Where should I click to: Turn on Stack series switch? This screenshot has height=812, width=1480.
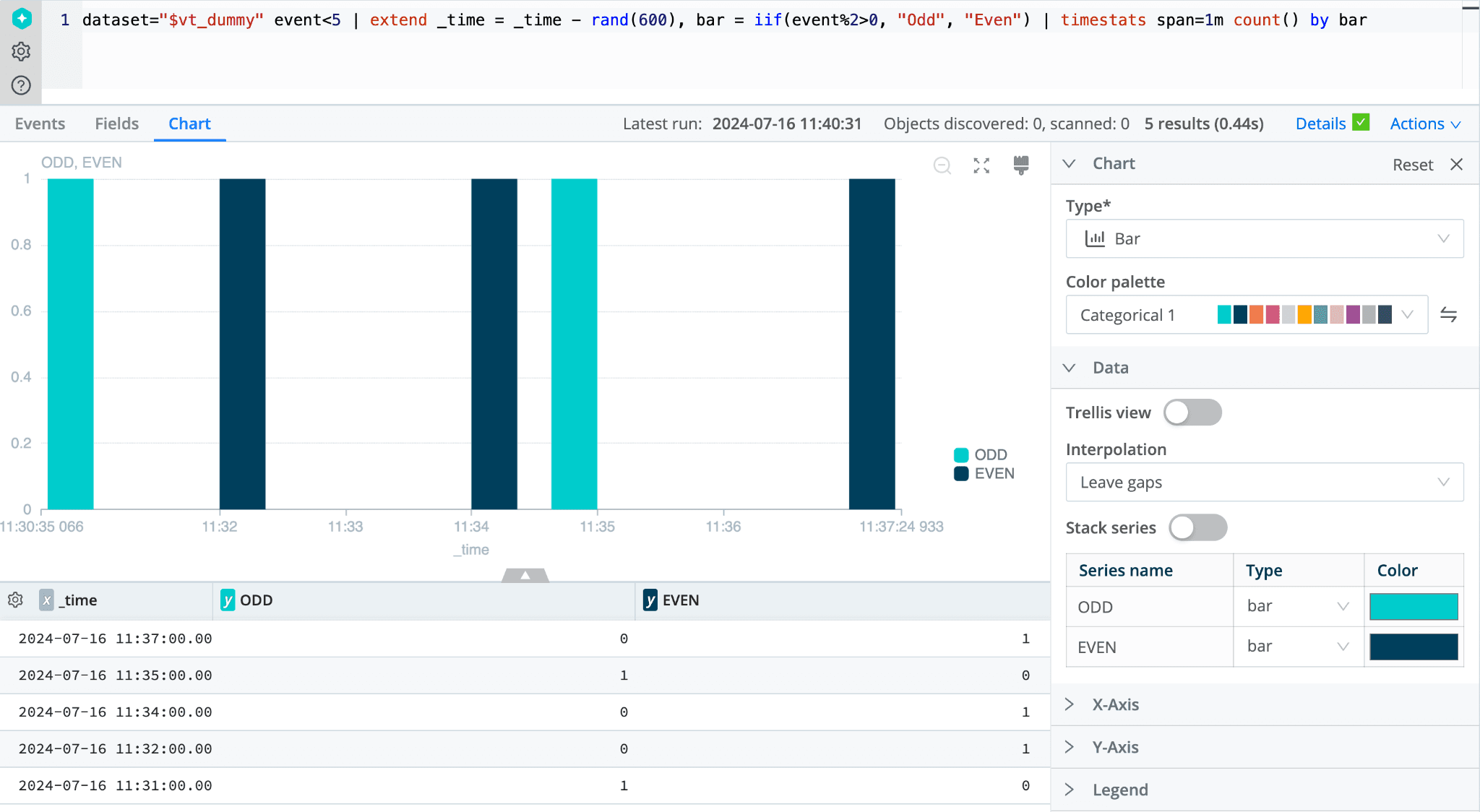pyautogui.click(x=1197, y=527)
